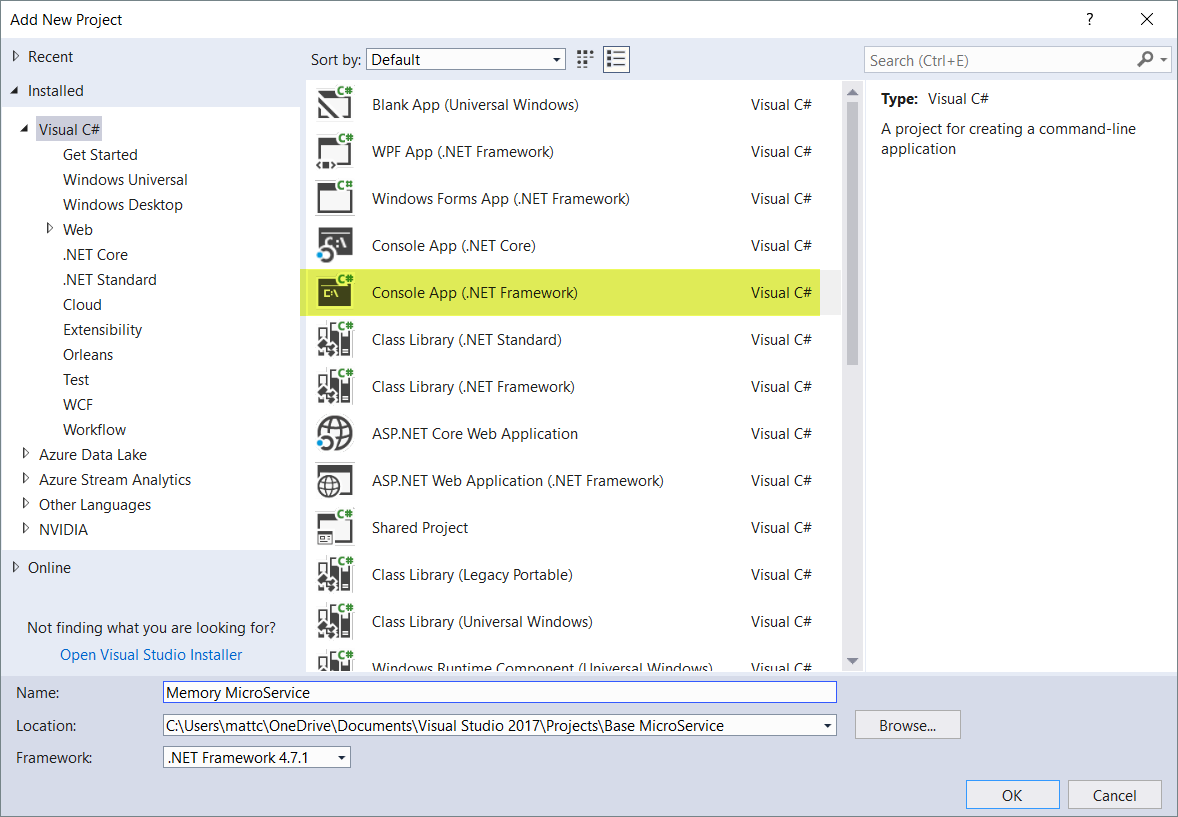Click the Console App (.NET Core) template icon
1178x817 pixels.
pyautogui.click(x=335, y=246)
